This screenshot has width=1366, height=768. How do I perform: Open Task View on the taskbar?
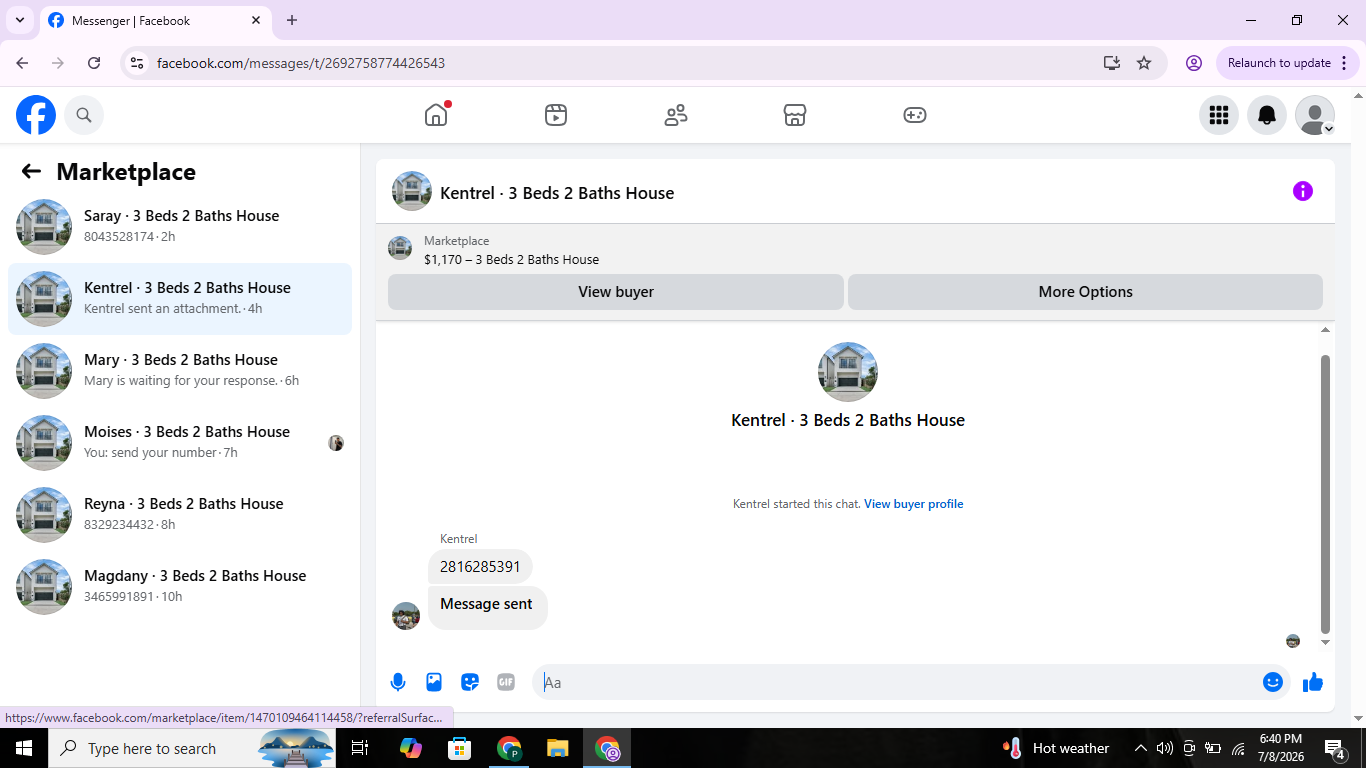(360, 748)
